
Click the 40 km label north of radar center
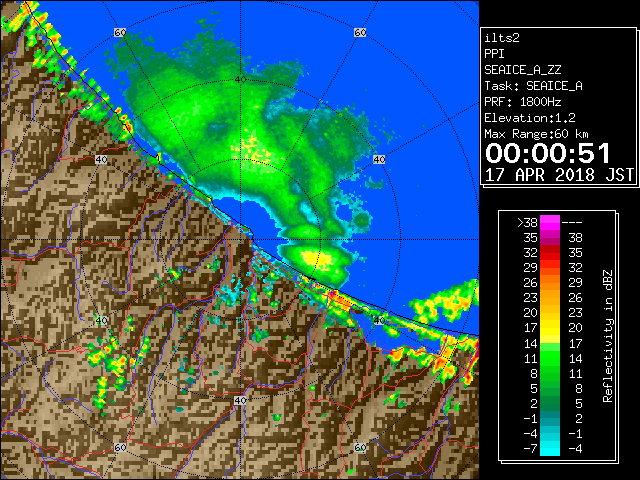click(x=240, y=80)
